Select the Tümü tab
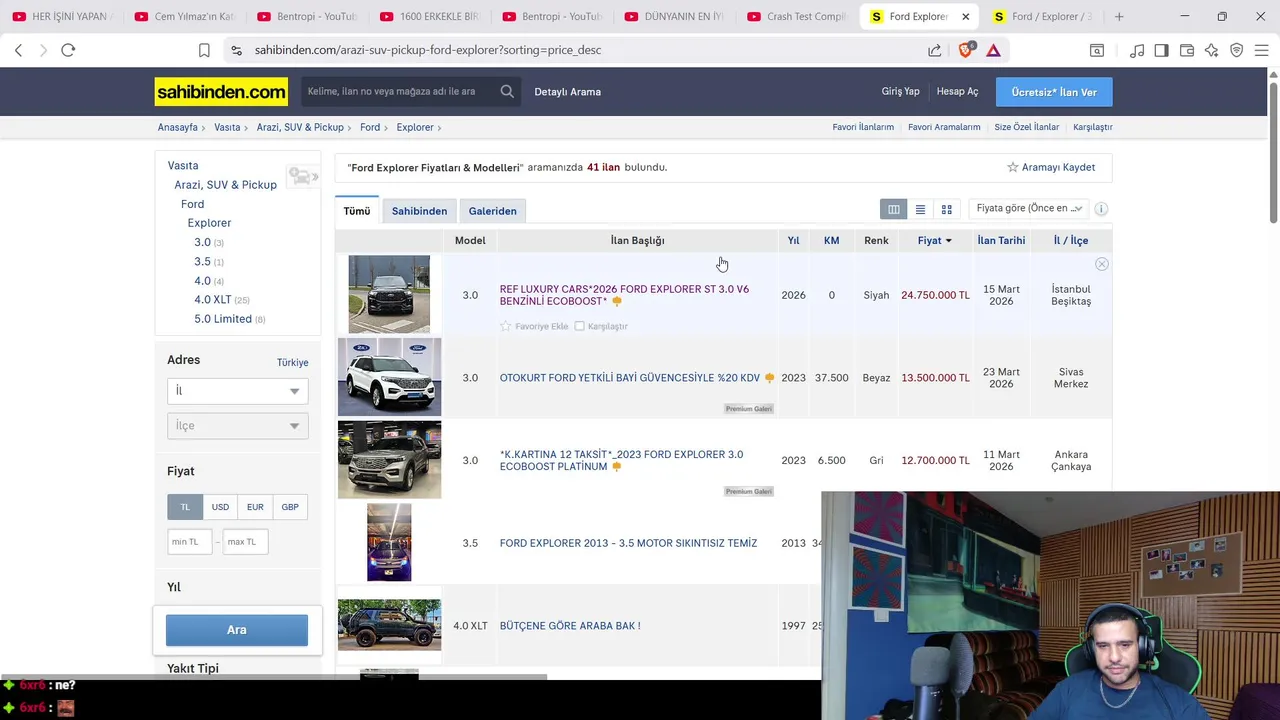The width and height of the screenshot is (1280, 720). (x=357, y=211)
